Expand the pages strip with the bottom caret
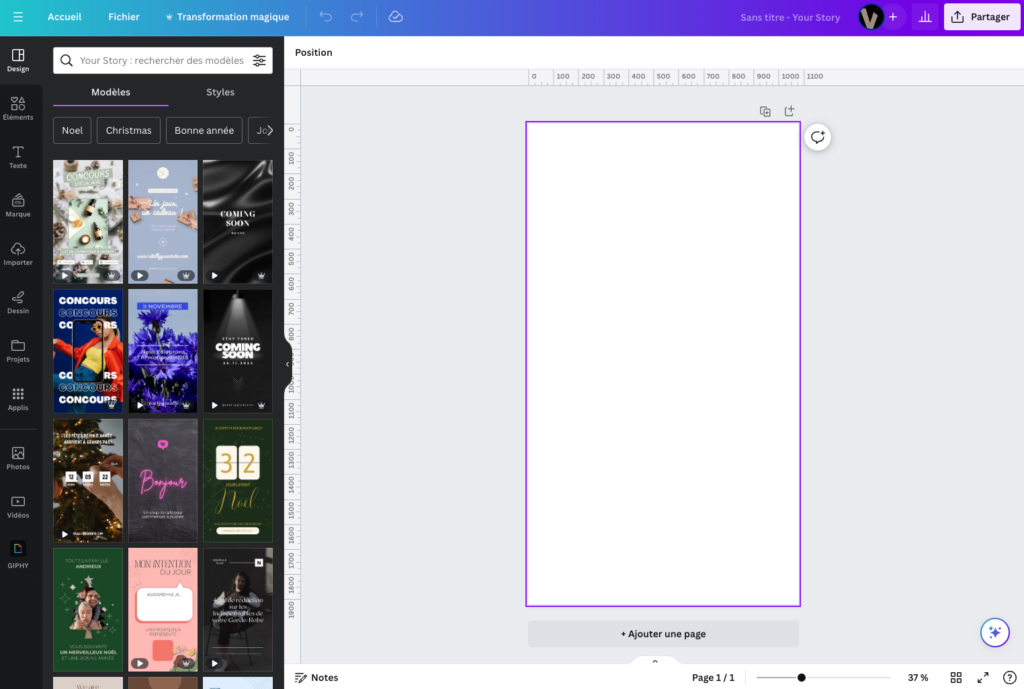The image size is (1024, 689). click(655, 661)
